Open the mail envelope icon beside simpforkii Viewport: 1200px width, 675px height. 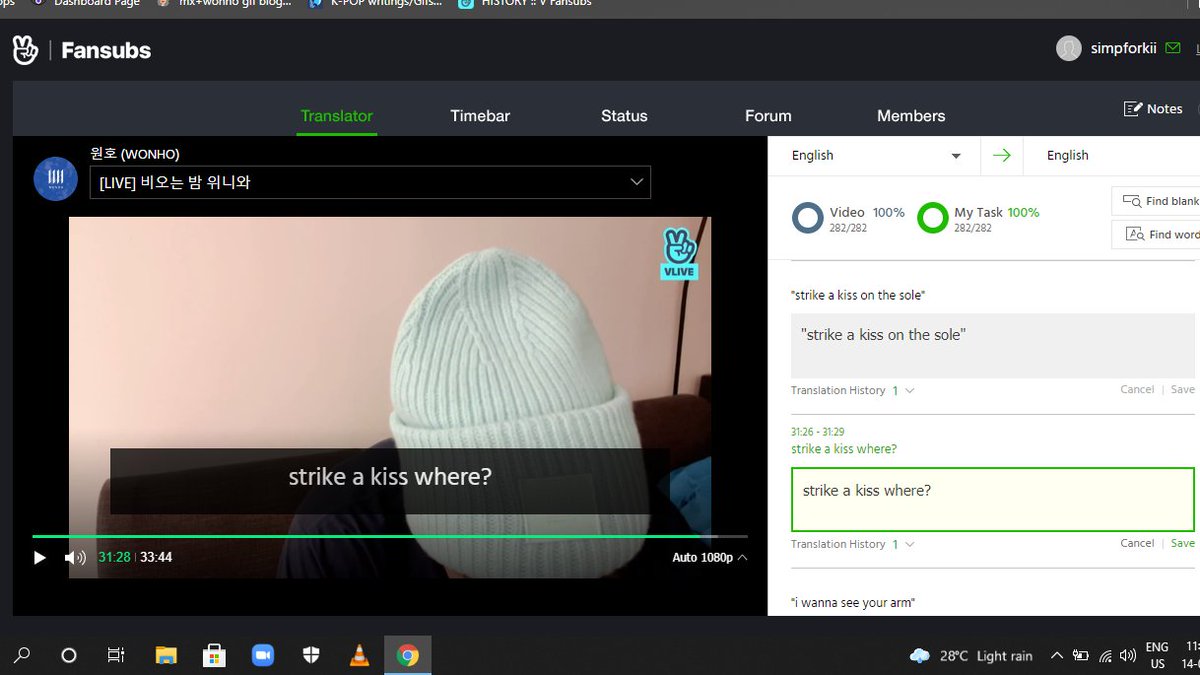1173,48
